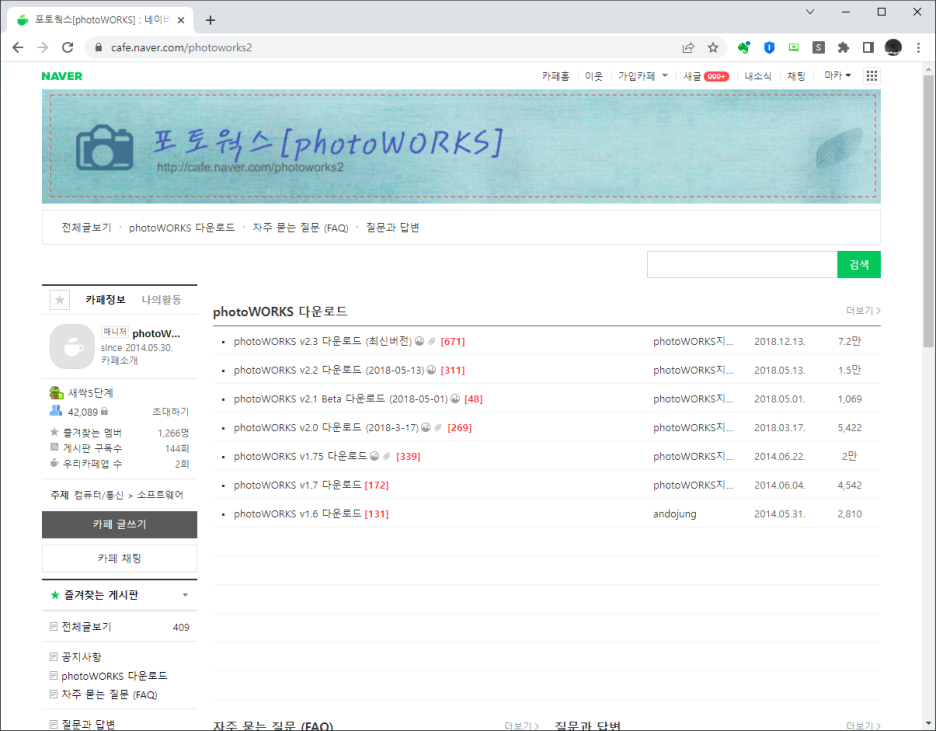Image resolution: width=936 pixels, height=731 pixels.
Task: Toggle the browser side panel icon
Action: (868, 48)
